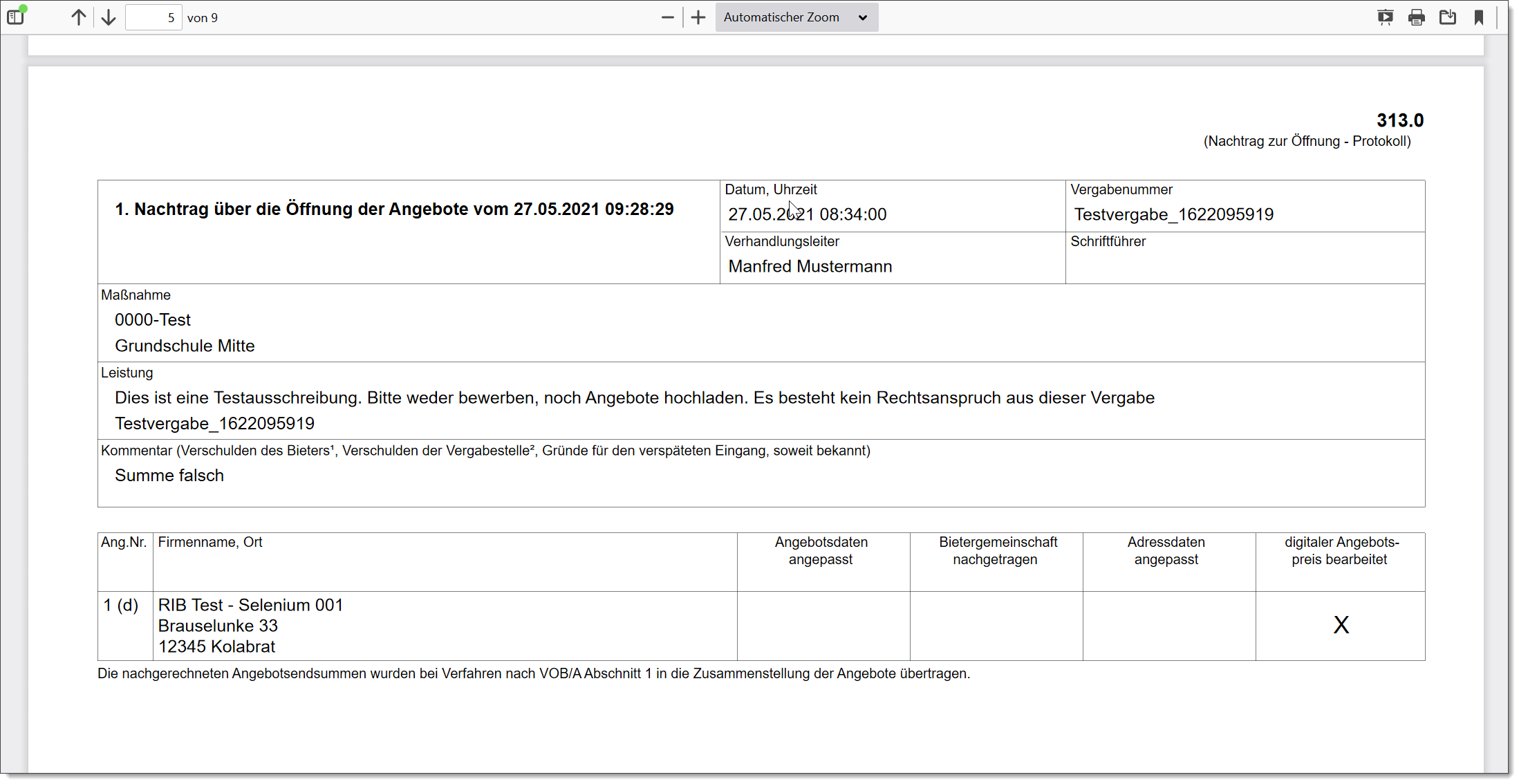Click the 1. Nachtrag heading text

click(394, 209)
